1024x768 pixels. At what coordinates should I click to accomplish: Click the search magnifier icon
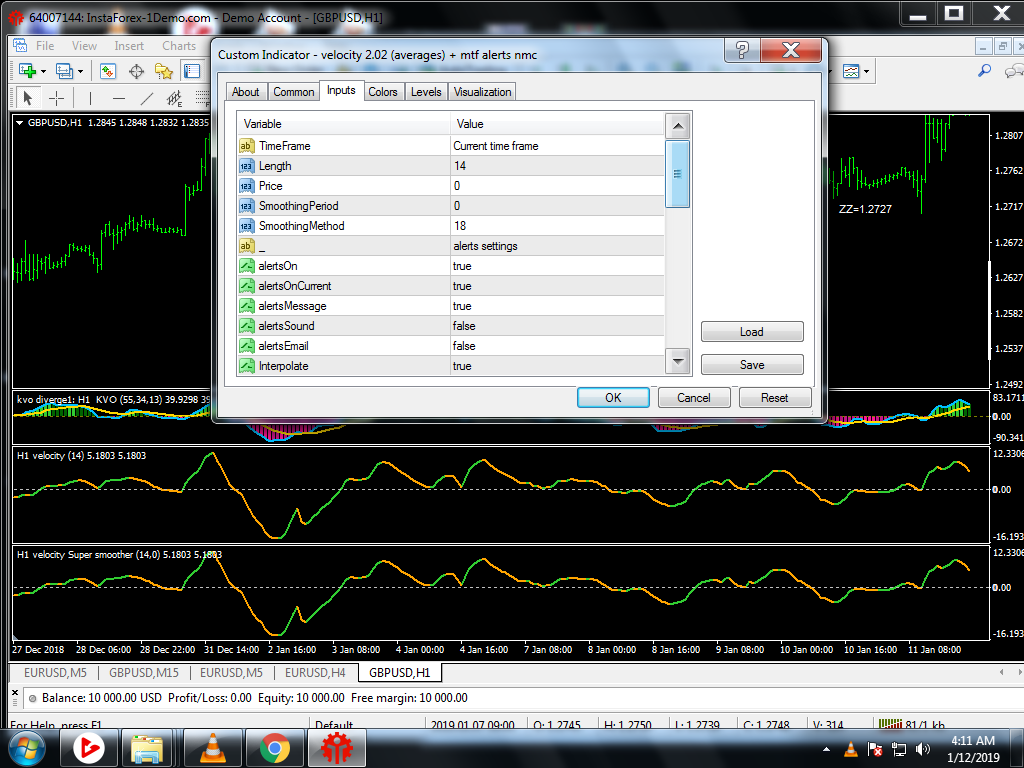pyautogui.click(x=984, y=71)
